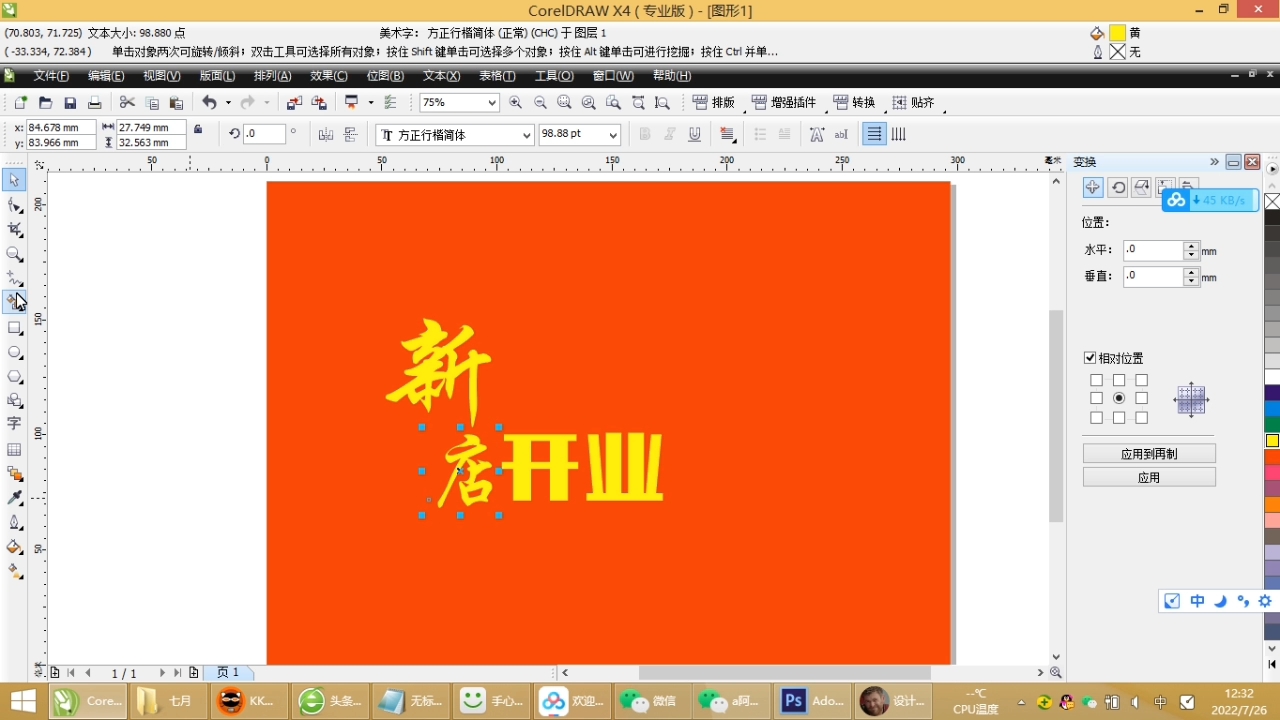Viewport: 1280px width, 720px height.
Task: Activate the Zoom tool in the toolbox
Action: [x=14, y=254]
